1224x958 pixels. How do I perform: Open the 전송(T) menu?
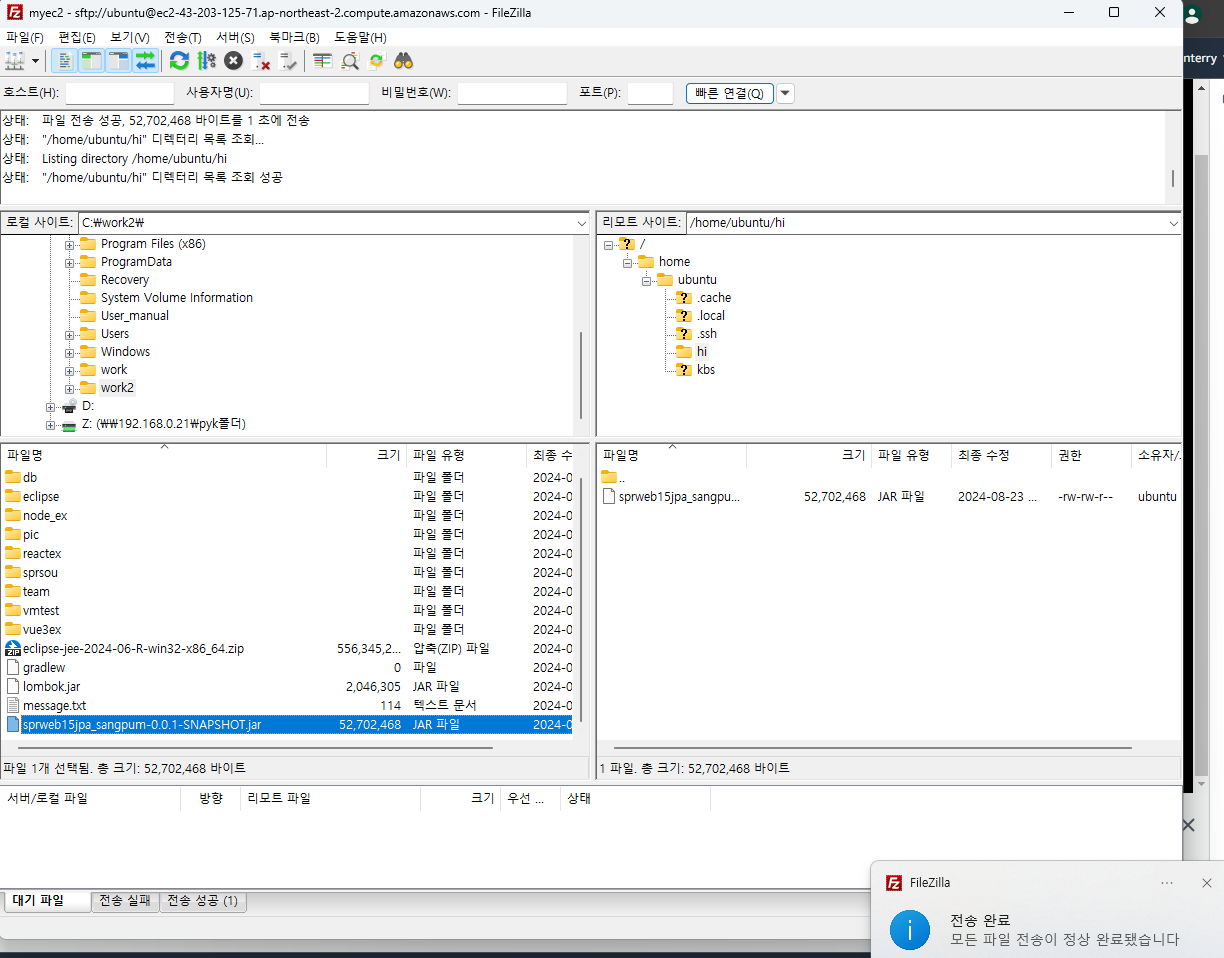coord(183,37)
